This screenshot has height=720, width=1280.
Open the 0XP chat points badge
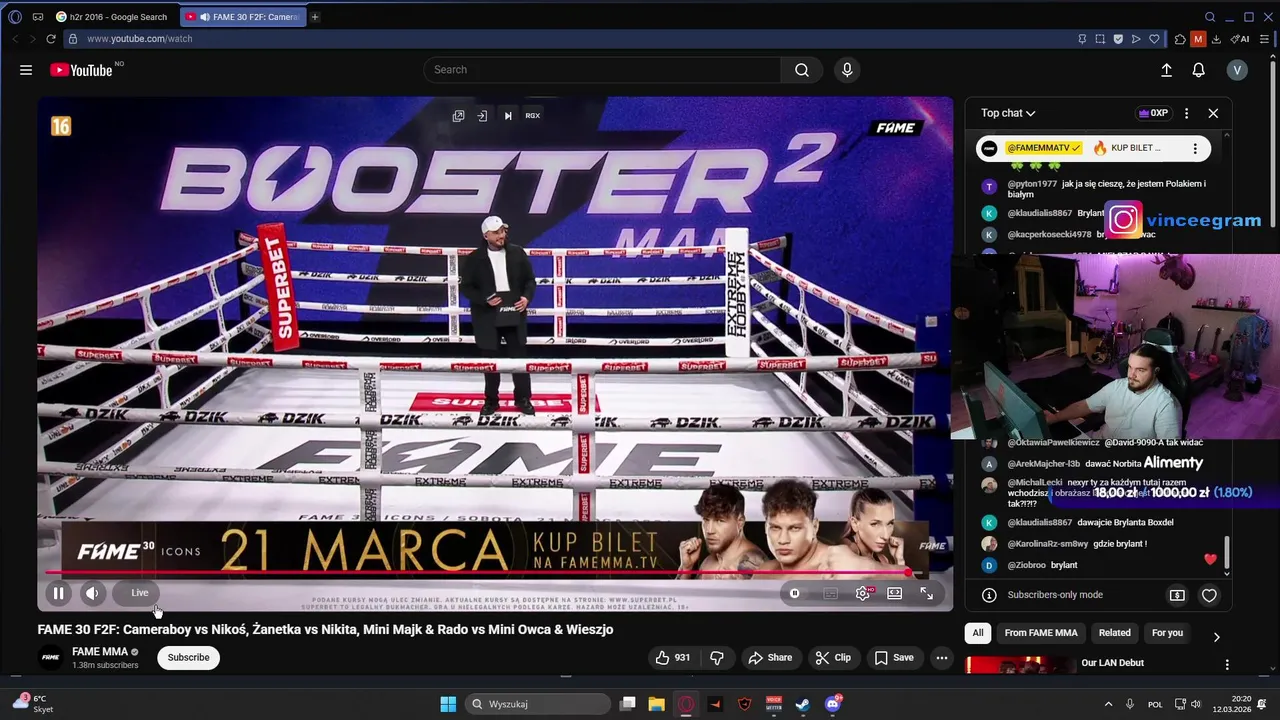tap(1153, 113)
